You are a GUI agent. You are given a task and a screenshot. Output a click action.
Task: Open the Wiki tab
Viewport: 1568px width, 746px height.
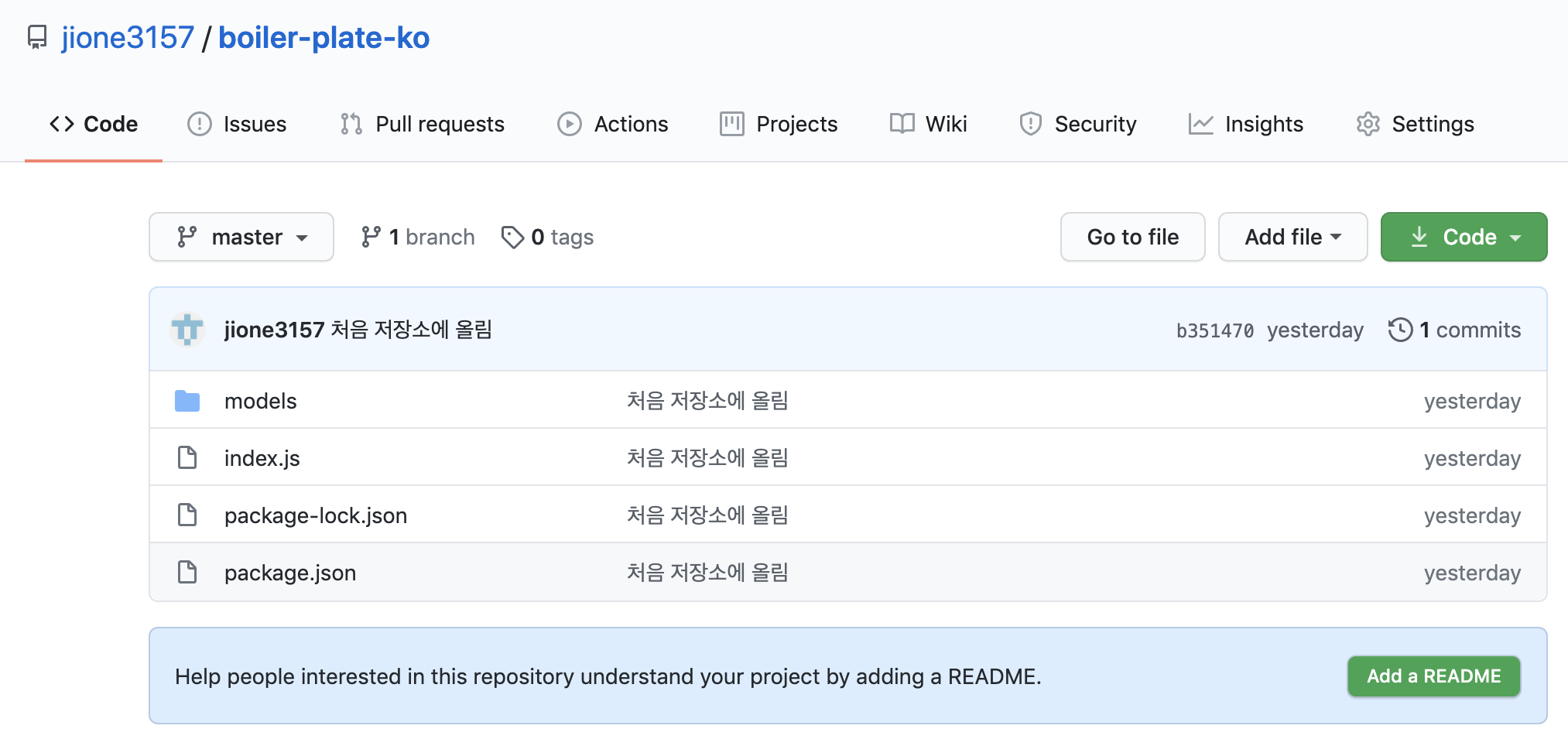coord(928,124)
